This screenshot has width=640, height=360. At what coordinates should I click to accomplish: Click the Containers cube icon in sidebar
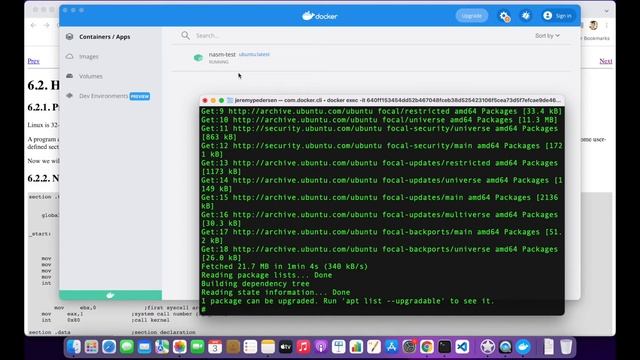click(70, 37)
